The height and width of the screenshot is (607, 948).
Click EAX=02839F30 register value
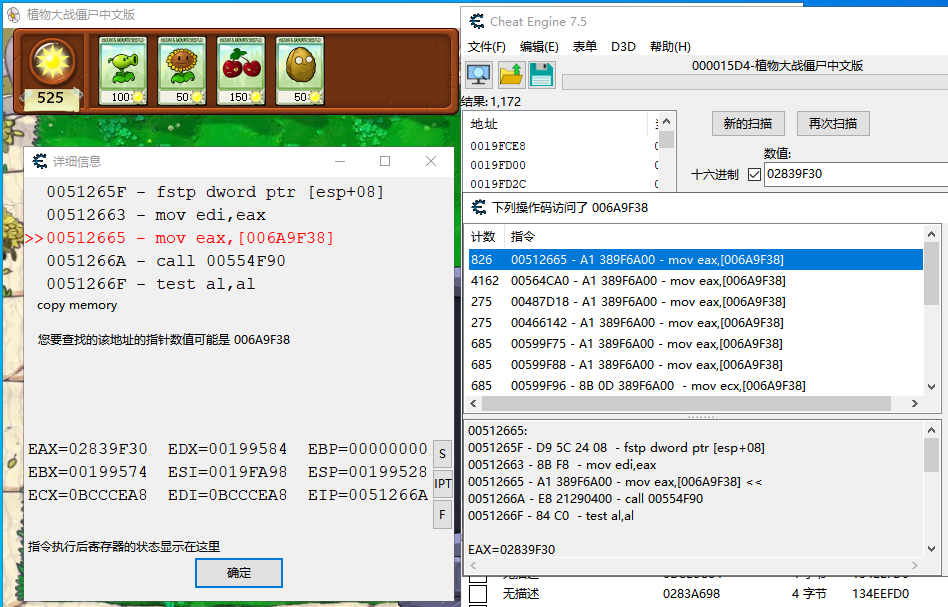coord(88,449)
